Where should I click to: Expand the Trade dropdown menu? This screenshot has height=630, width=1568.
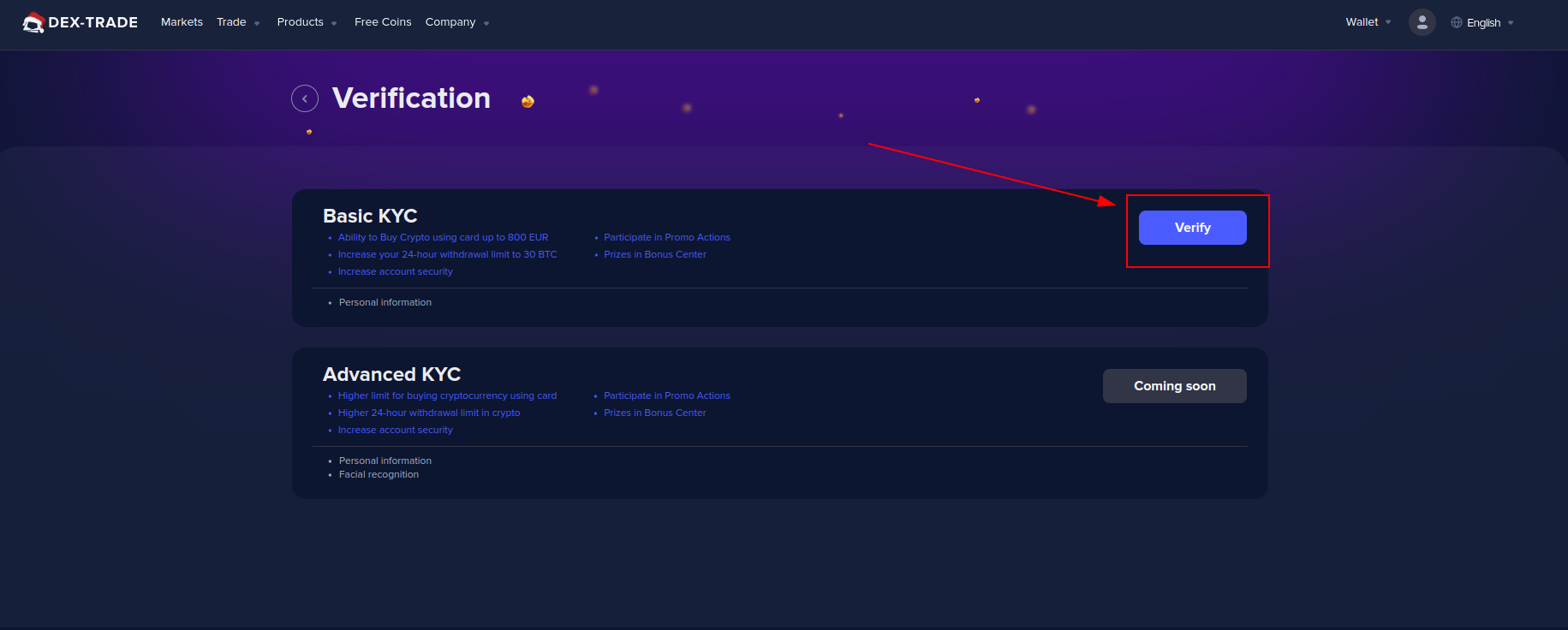coord(238,22)
